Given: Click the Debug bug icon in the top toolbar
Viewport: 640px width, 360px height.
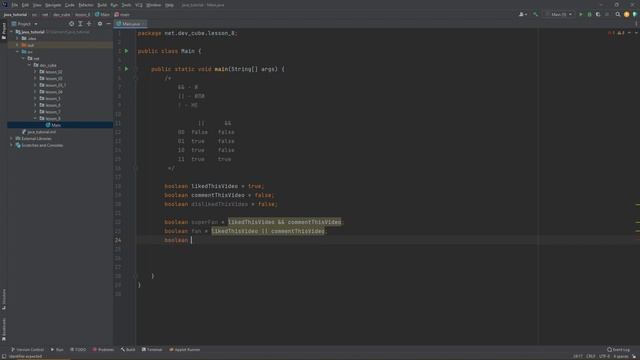Looking at the screenshot, I should pyautogui.click(x=589, y=14).
